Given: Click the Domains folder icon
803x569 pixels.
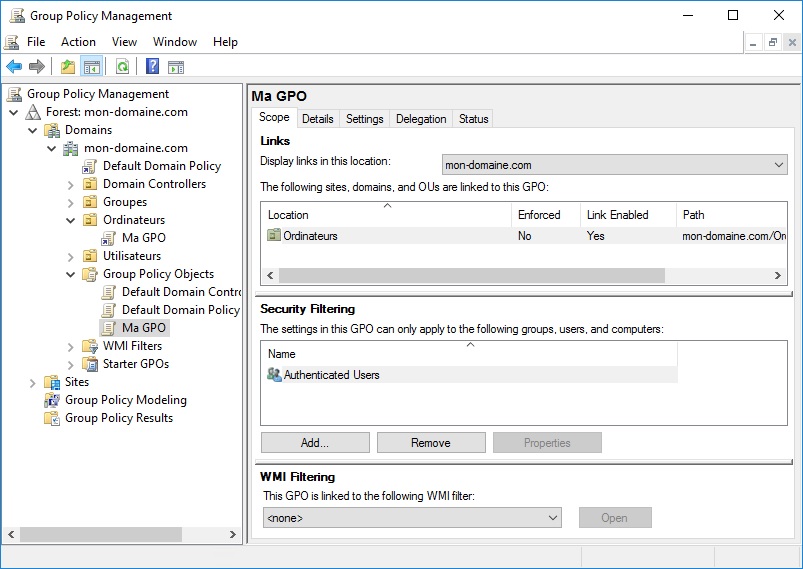Looking at the screenshot, I should click(x=52, y=130).
